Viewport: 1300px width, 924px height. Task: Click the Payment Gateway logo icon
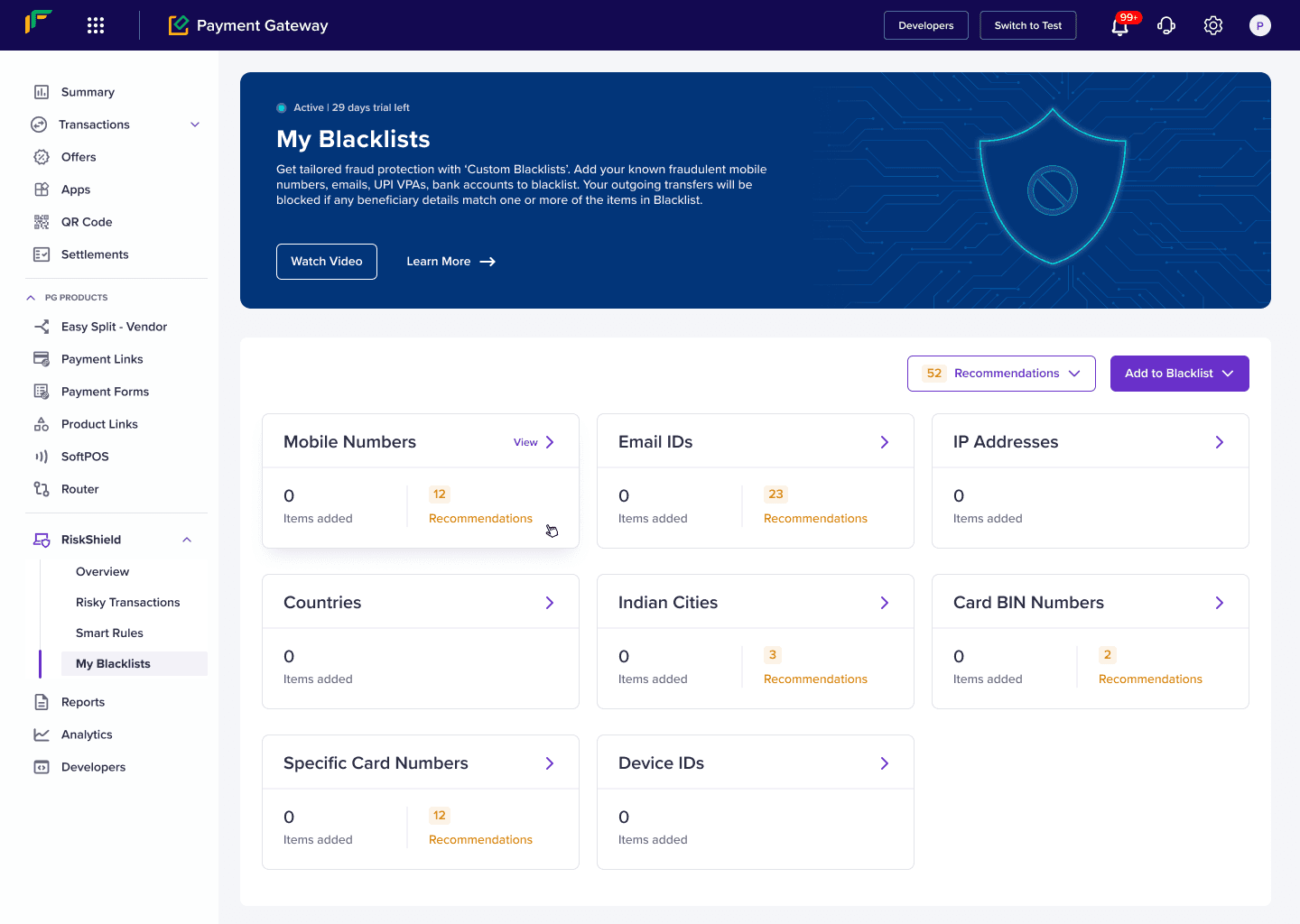179,25
